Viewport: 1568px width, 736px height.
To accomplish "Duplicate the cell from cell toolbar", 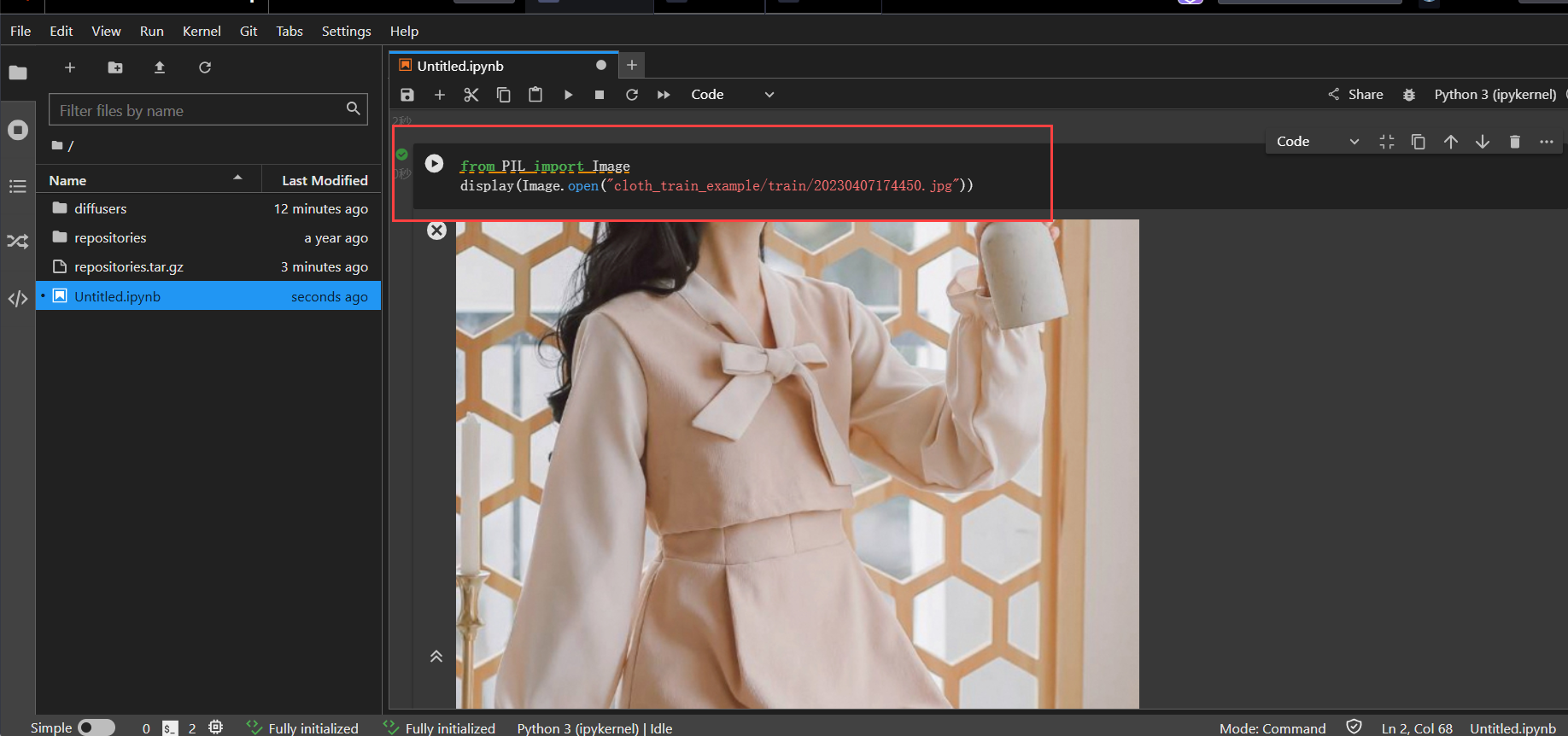I will 1419,142.
